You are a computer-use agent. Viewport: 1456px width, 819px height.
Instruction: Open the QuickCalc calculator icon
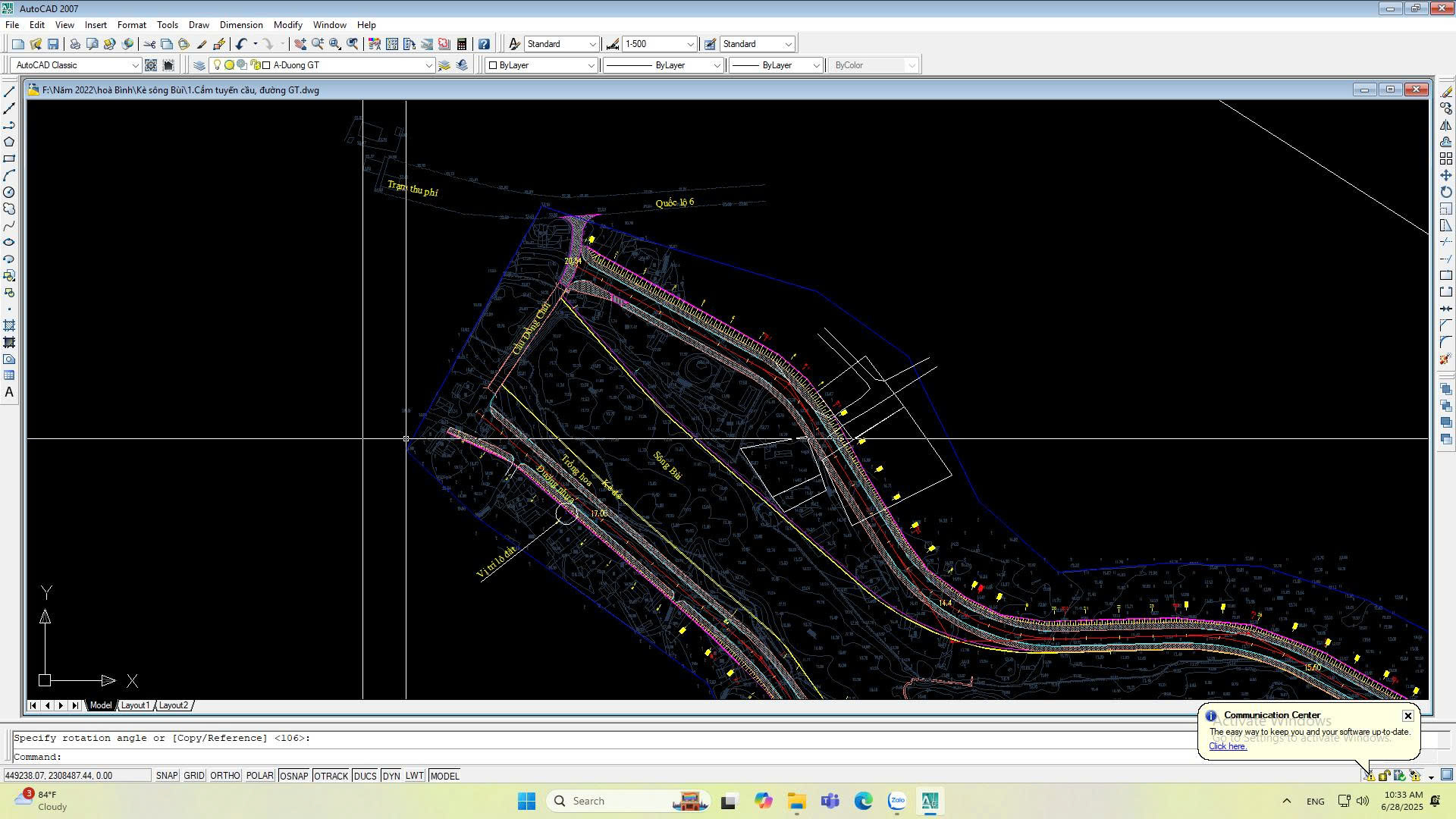click(462, 44)
